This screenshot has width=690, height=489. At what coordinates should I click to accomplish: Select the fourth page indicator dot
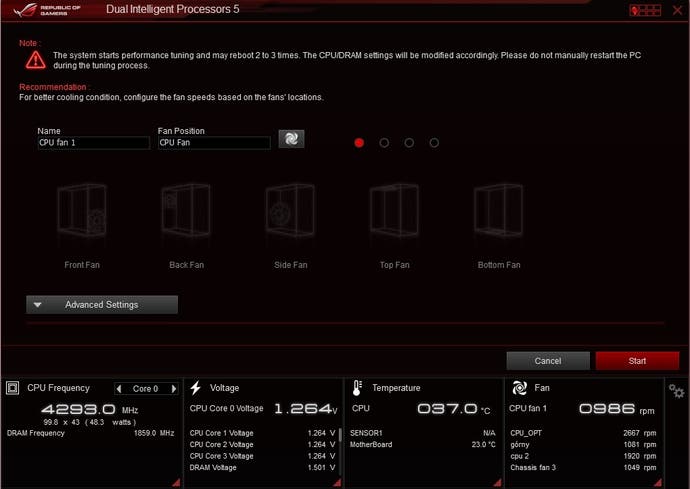pyautogui.click(x=434, y=143)
